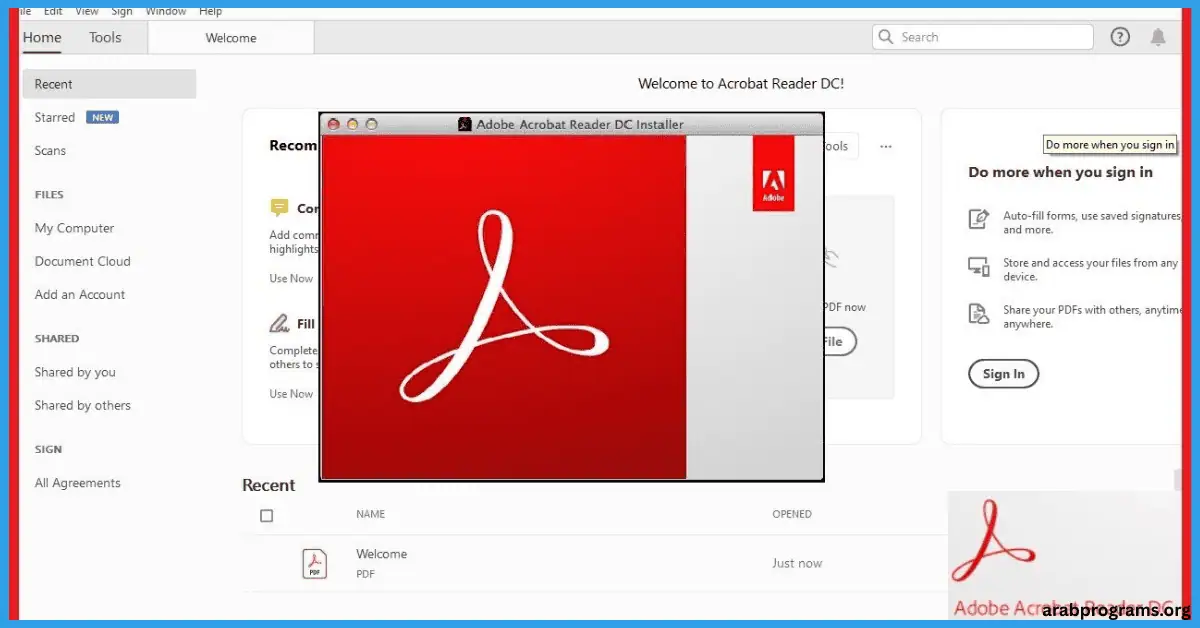Screen dimensions: 1200x628
Task: Open the notifications bell icon
Action: point(1158,37)
